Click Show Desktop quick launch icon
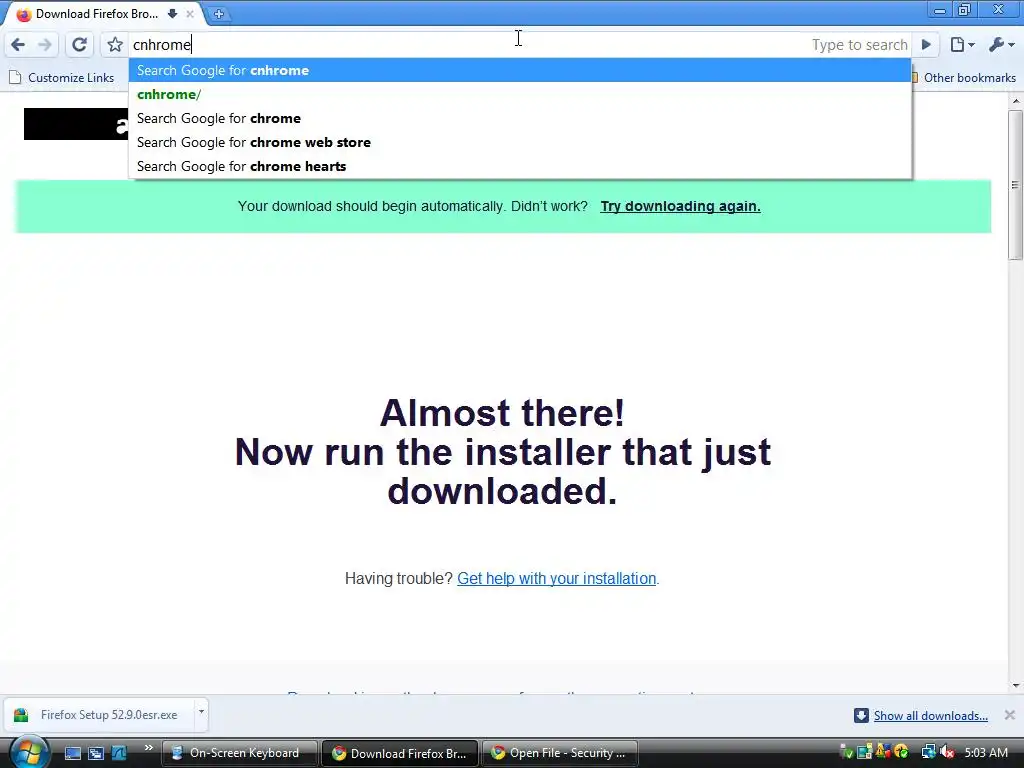The image size is (1024, 768). click(72, 753)
